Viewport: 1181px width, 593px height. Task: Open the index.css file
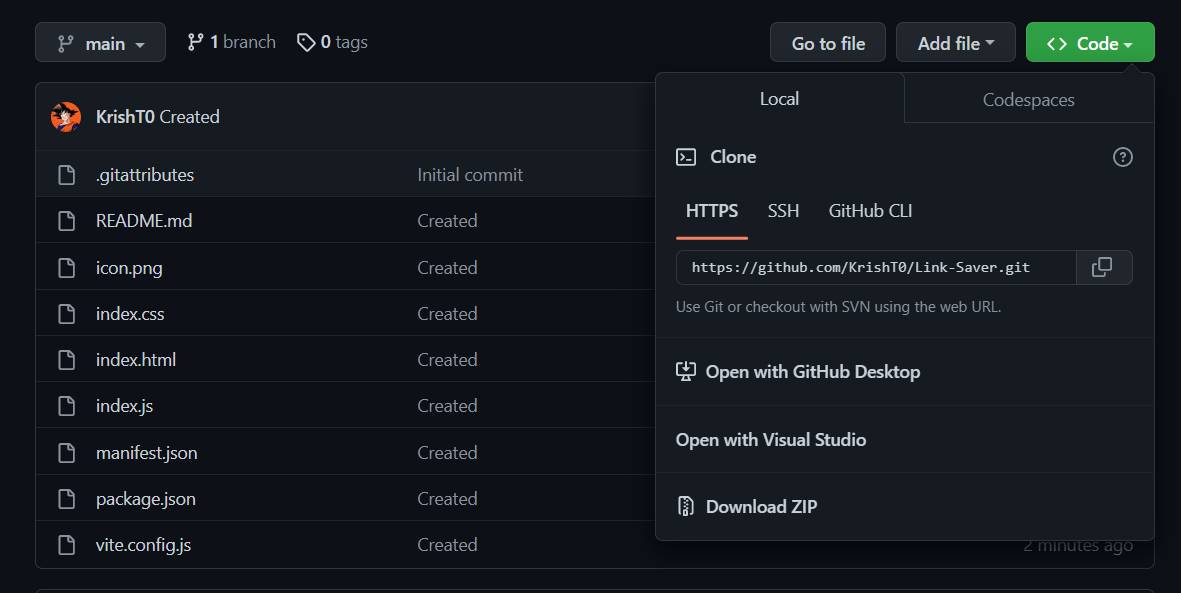click(x=130, y=314)
